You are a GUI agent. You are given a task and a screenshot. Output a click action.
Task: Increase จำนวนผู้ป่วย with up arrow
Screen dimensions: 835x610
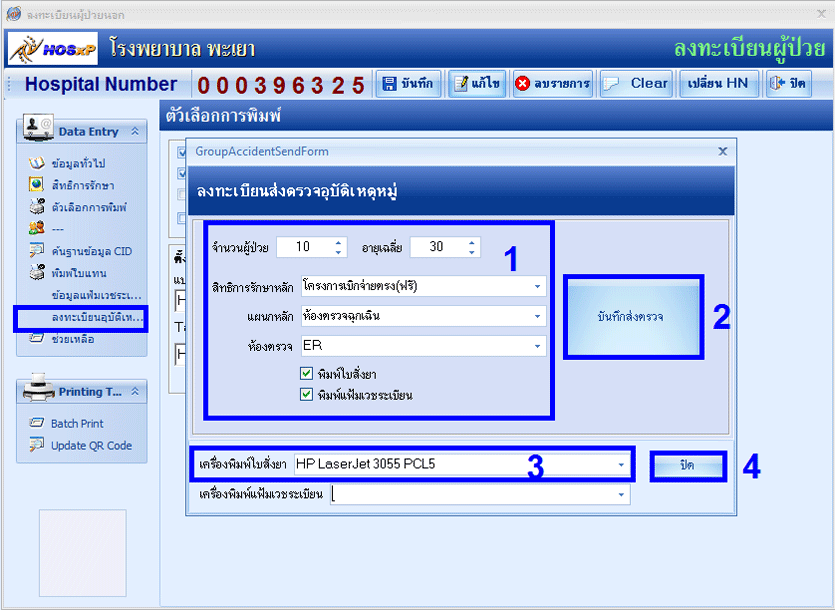(338, 242)
